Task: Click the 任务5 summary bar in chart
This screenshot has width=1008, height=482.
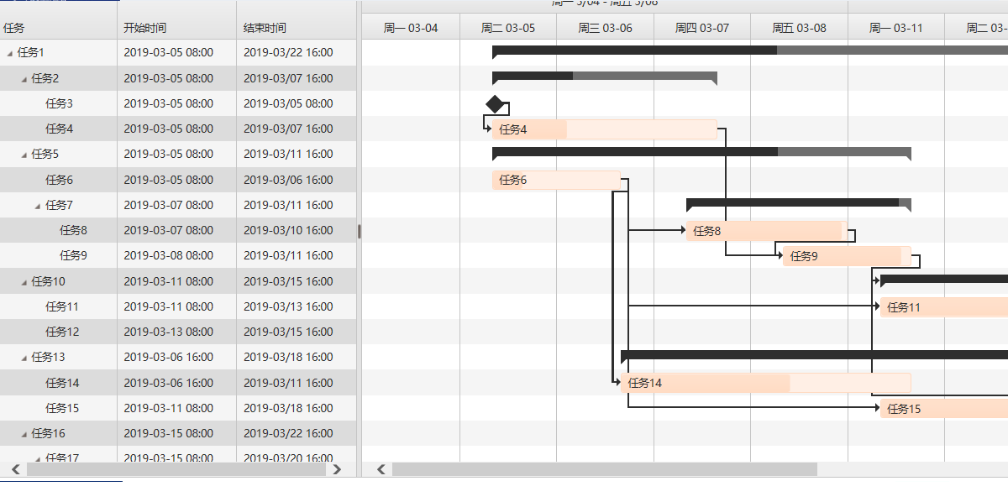Action: pyautogui.click(x=701, y=152)
